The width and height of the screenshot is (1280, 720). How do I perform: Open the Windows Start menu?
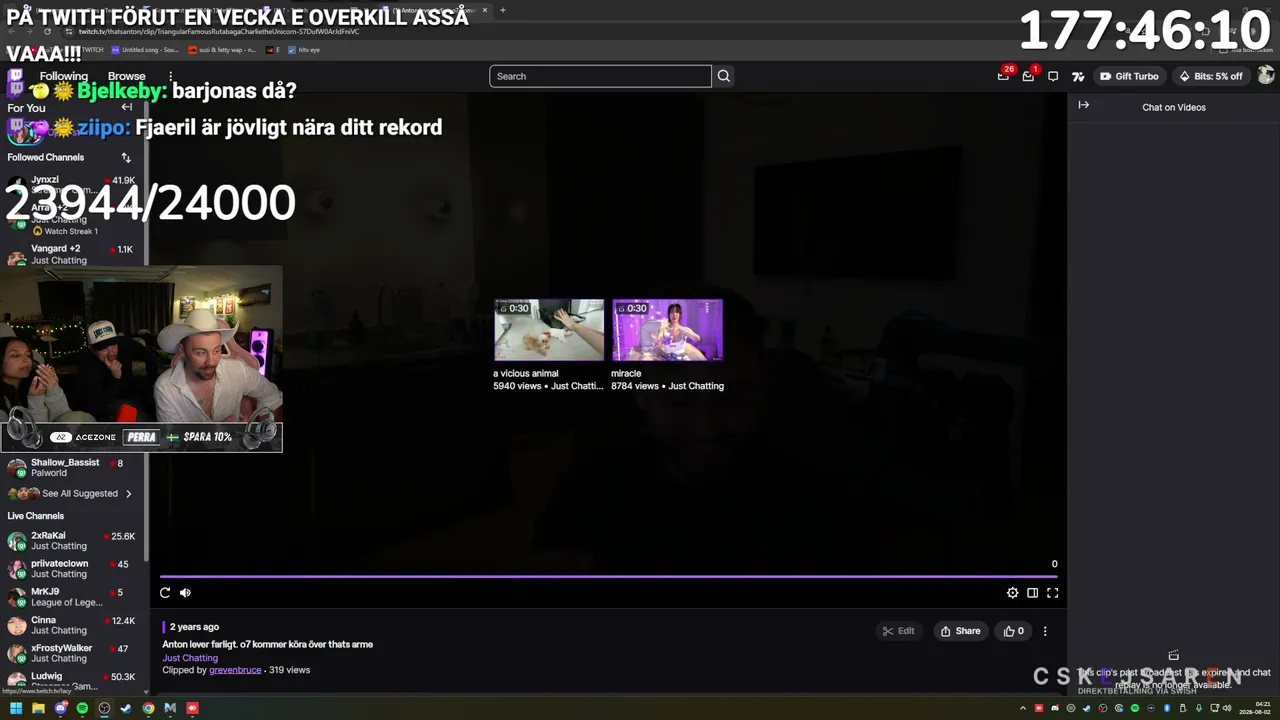click(16, 708)
